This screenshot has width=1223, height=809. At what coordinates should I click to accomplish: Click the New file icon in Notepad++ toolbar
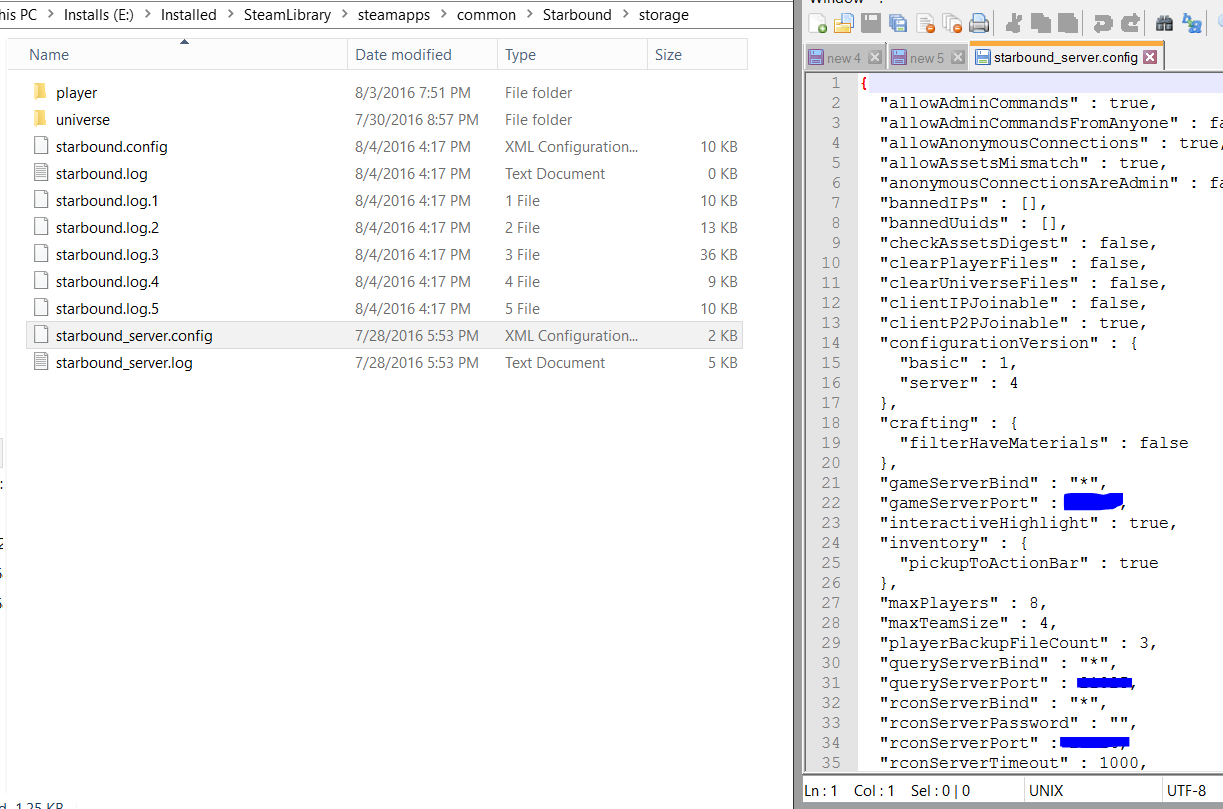[818, 24]
